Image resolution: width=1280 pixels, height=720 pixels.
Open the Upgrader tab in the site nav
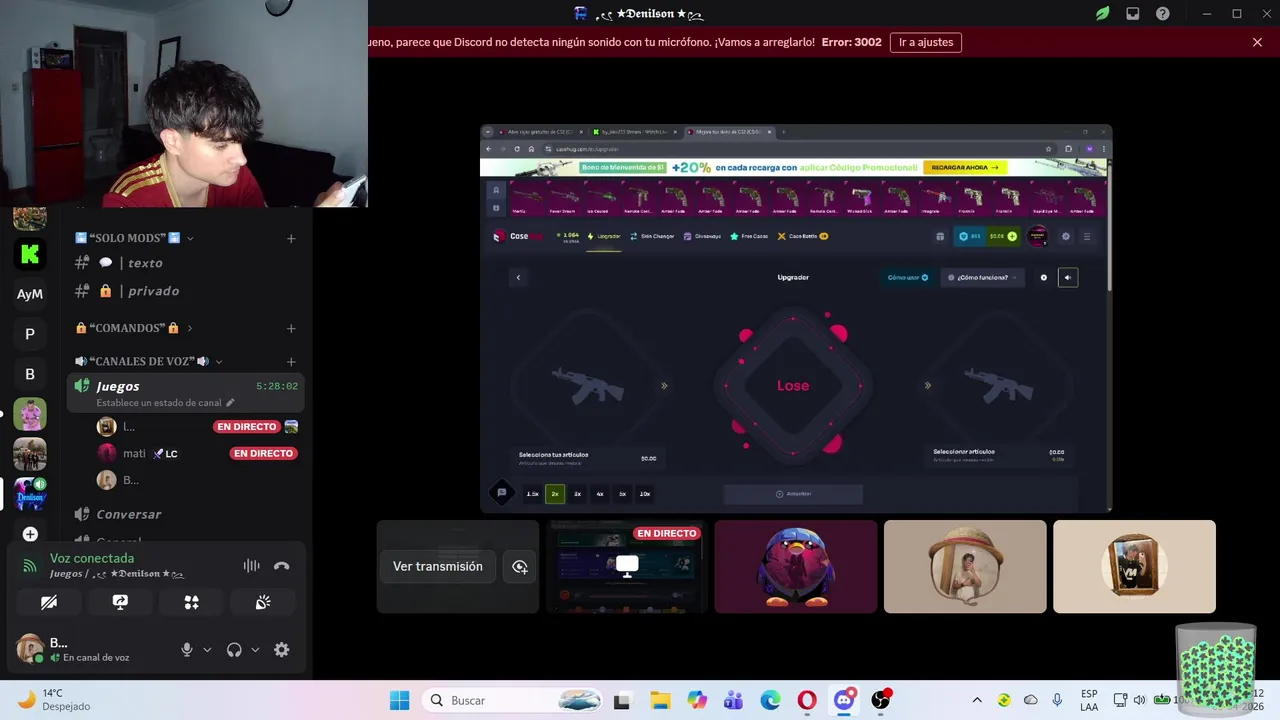(x=604, y=236)
